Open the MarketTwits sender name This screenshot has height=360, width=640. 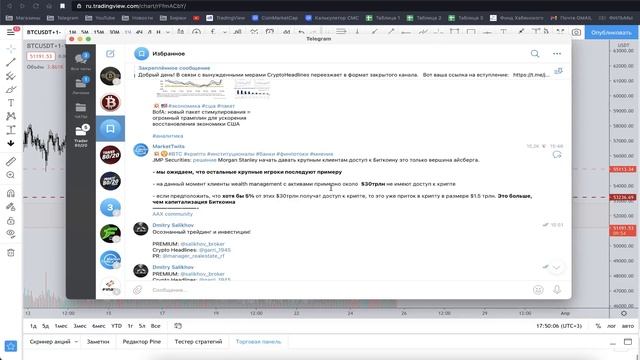168,146
